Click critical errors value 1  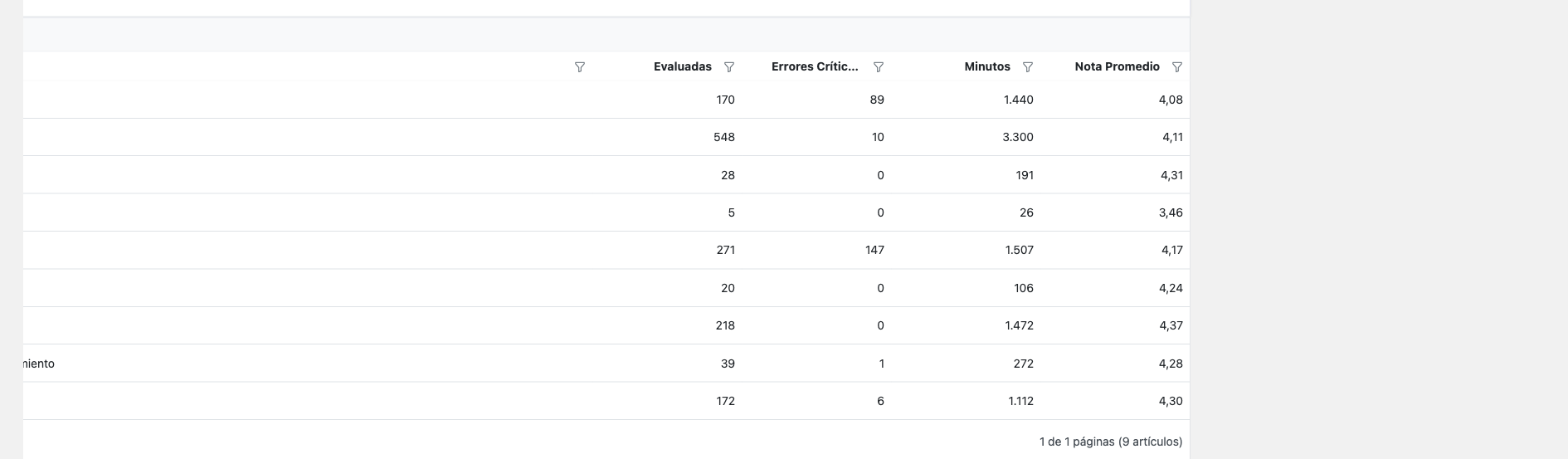tap(881, 364)
